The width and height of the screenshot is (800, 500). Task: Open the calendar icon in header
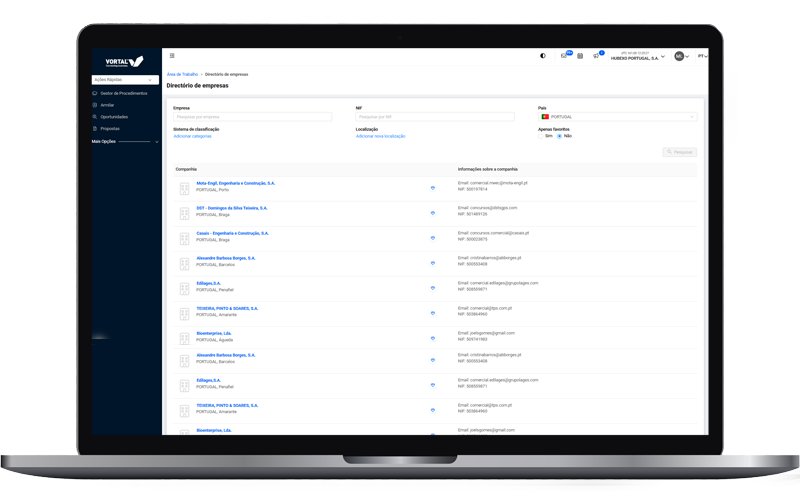click(x=580, y=56)
